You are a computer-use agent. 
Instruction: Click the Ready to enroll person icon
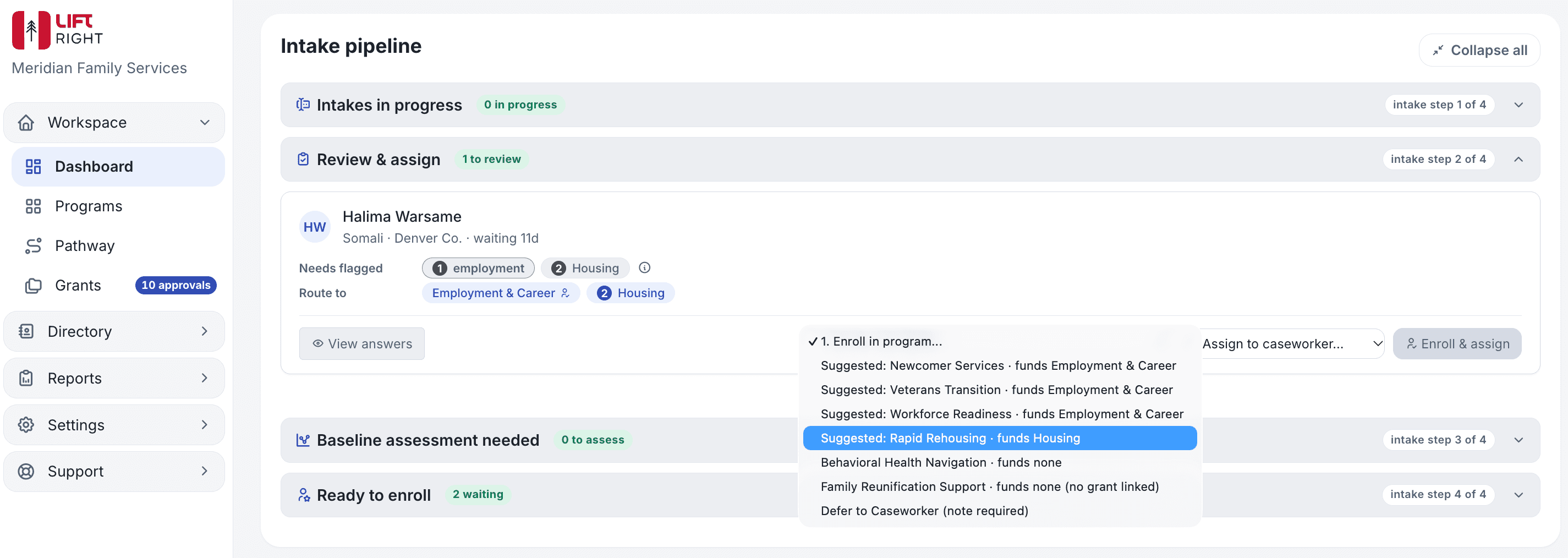[304, 495]
